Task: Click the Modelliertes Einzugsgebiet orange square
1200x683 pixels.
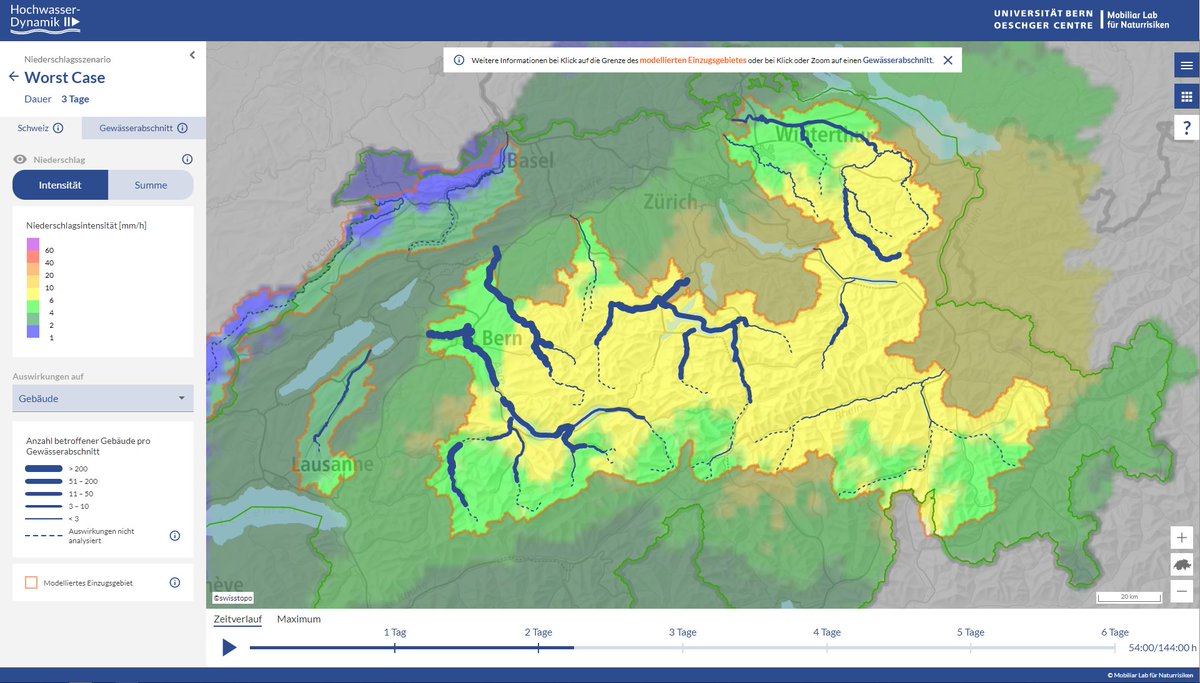Action: [31, 582]
